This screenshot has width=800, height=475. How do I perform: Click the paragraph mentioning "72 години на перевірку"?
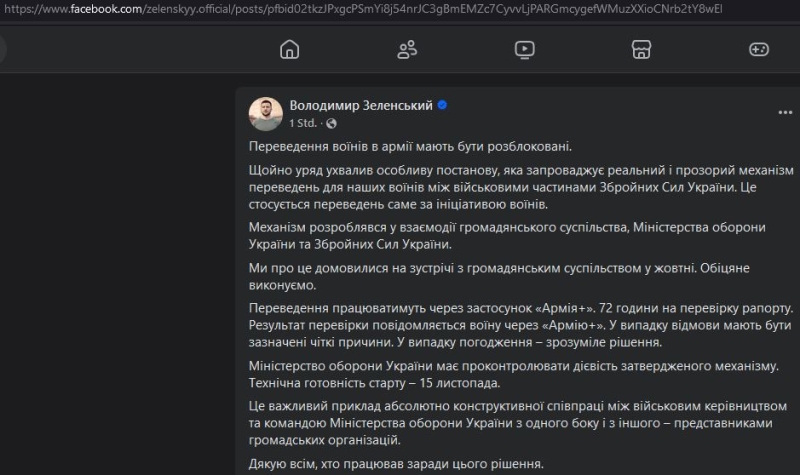pos(505,325)
